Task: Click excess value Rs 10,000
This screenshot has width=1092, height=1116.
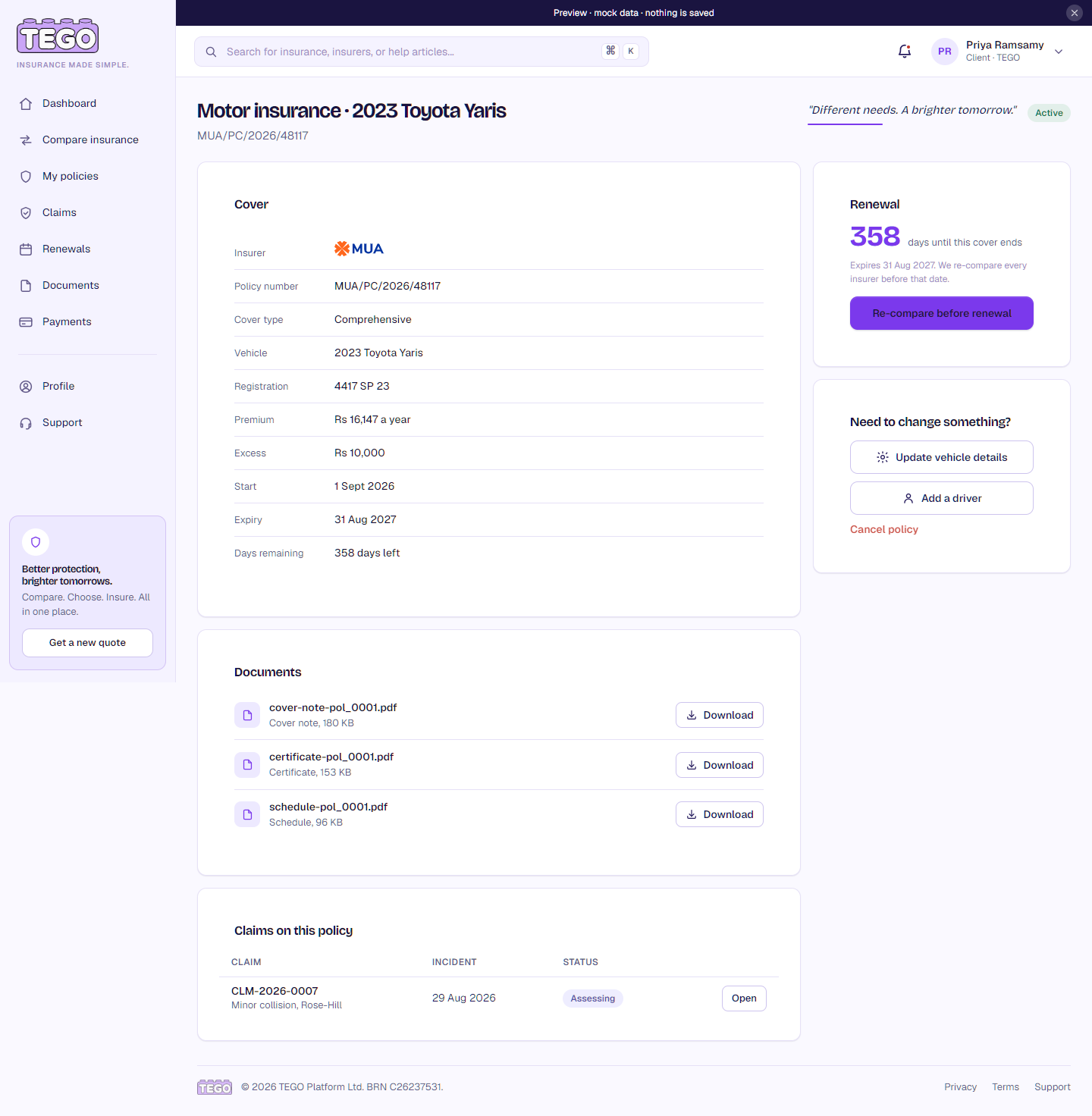Action: point(359,453)
